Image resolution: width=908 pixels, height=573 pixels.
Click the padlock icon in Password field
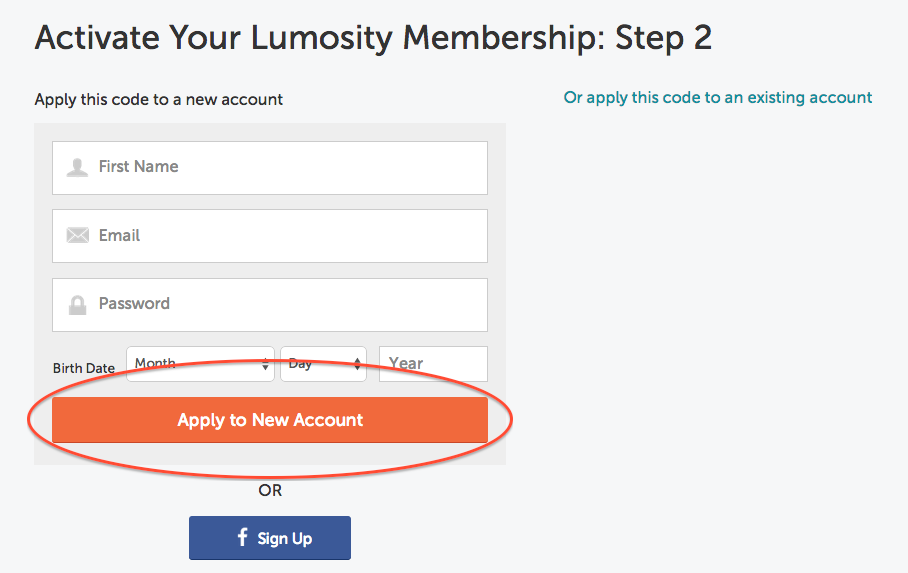(x=77, y=304)
